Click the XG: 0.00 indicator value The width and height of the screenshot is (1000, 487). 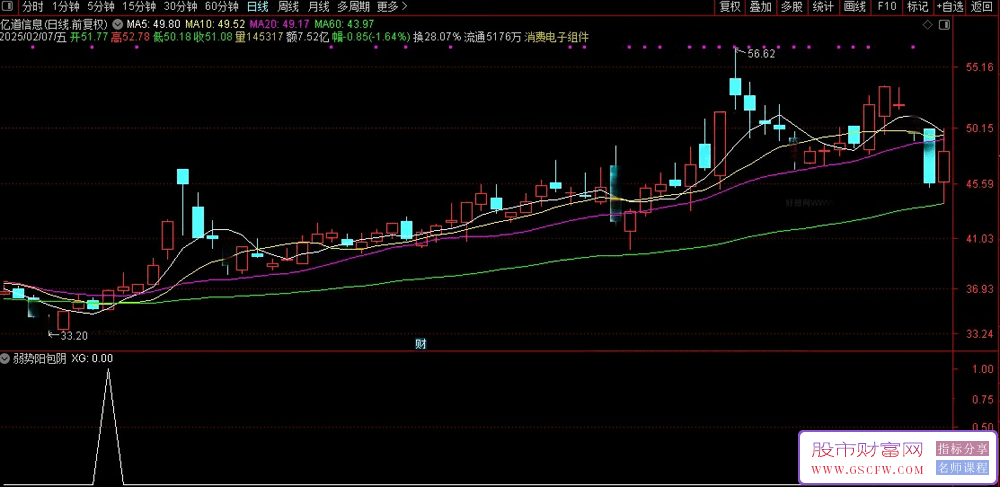click(x=92, y=358)
